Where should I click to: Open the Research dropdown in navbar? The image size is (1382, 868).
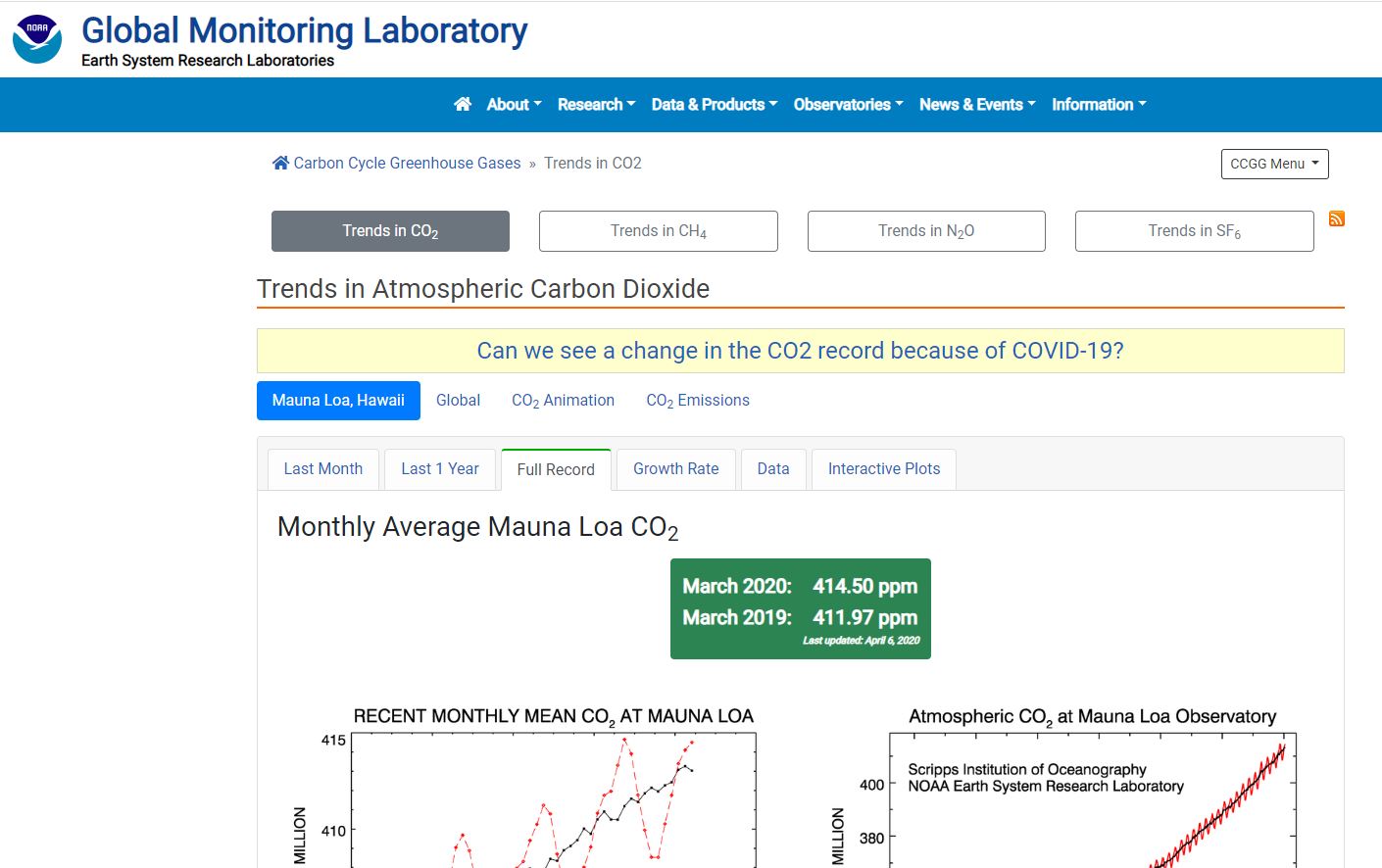(x=596, y=105)
